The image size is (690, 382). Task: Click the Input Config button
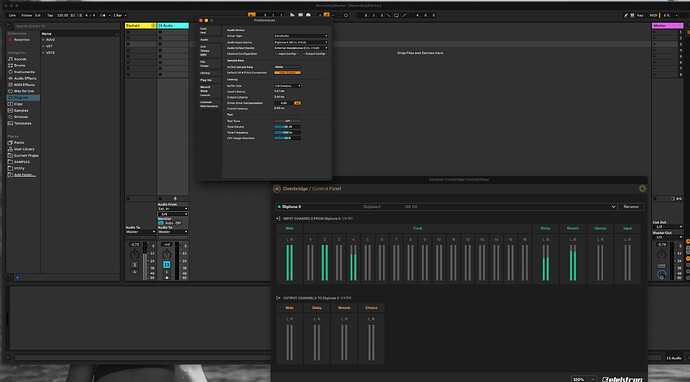click(x=287, y=54)
